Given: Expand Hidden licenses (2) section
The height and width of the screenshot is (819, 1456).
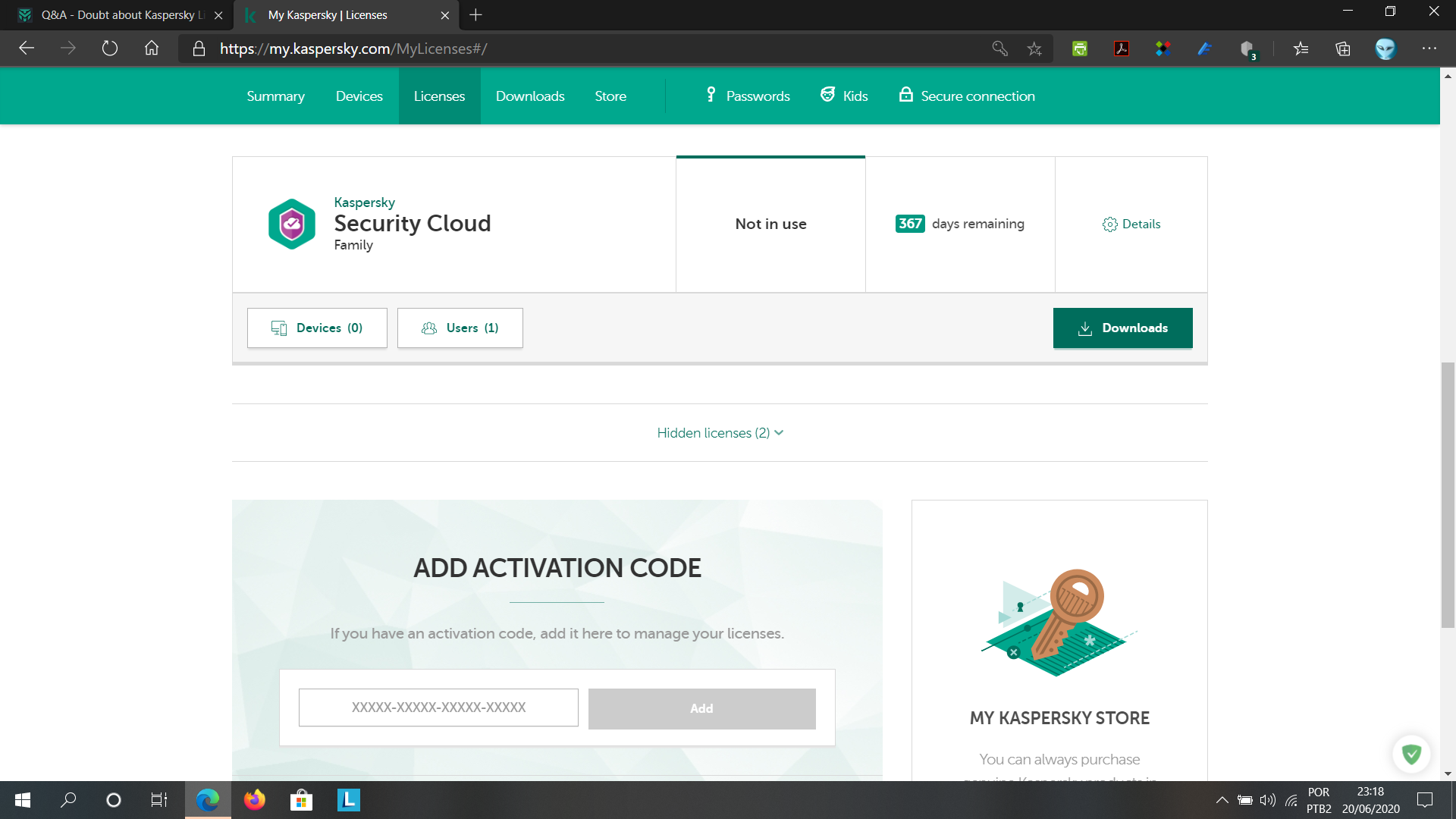Looking at the screenshot, I should point(720,433).
